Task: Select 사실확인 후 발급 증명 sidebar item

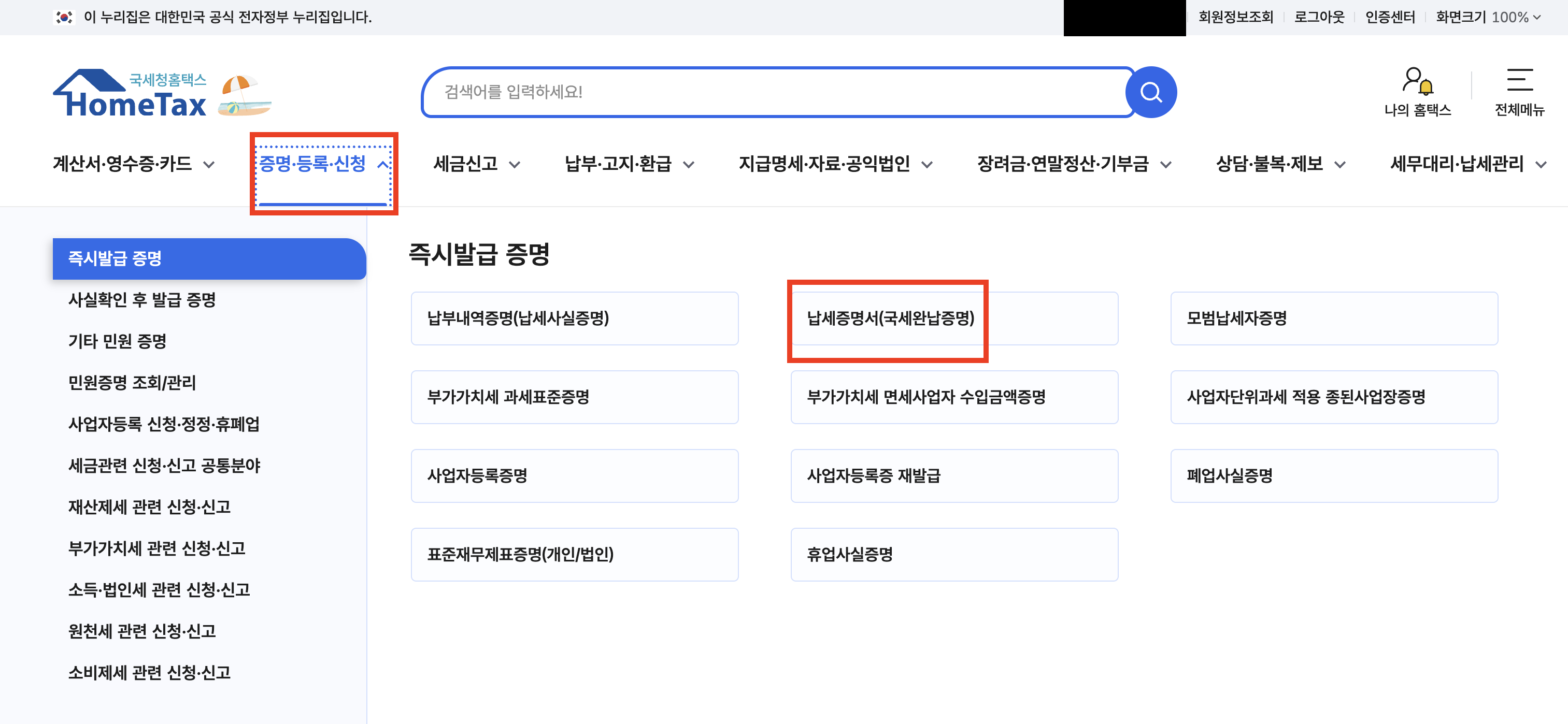Action: (x=142, y=299)
